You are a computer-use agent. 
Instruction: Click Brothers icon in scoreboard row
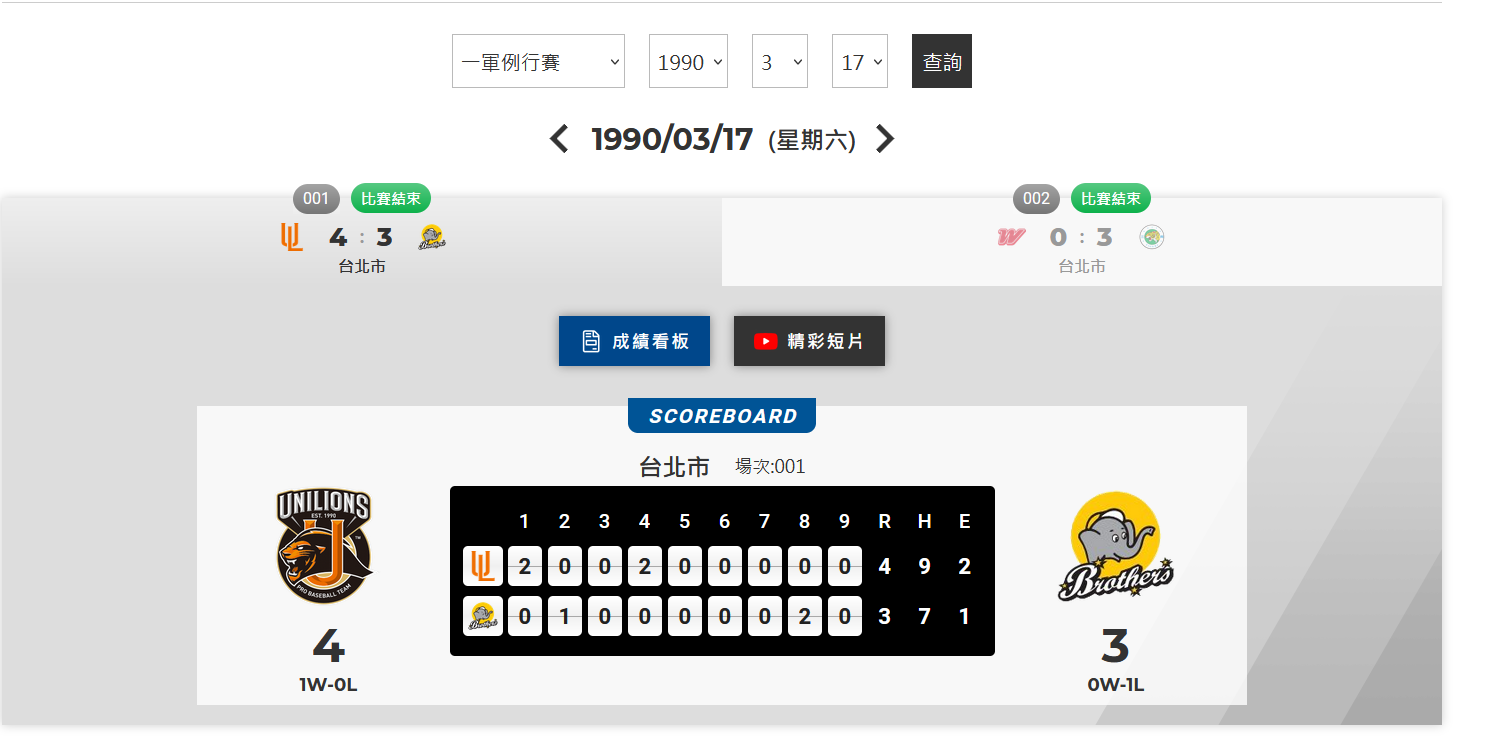[483, 616]
